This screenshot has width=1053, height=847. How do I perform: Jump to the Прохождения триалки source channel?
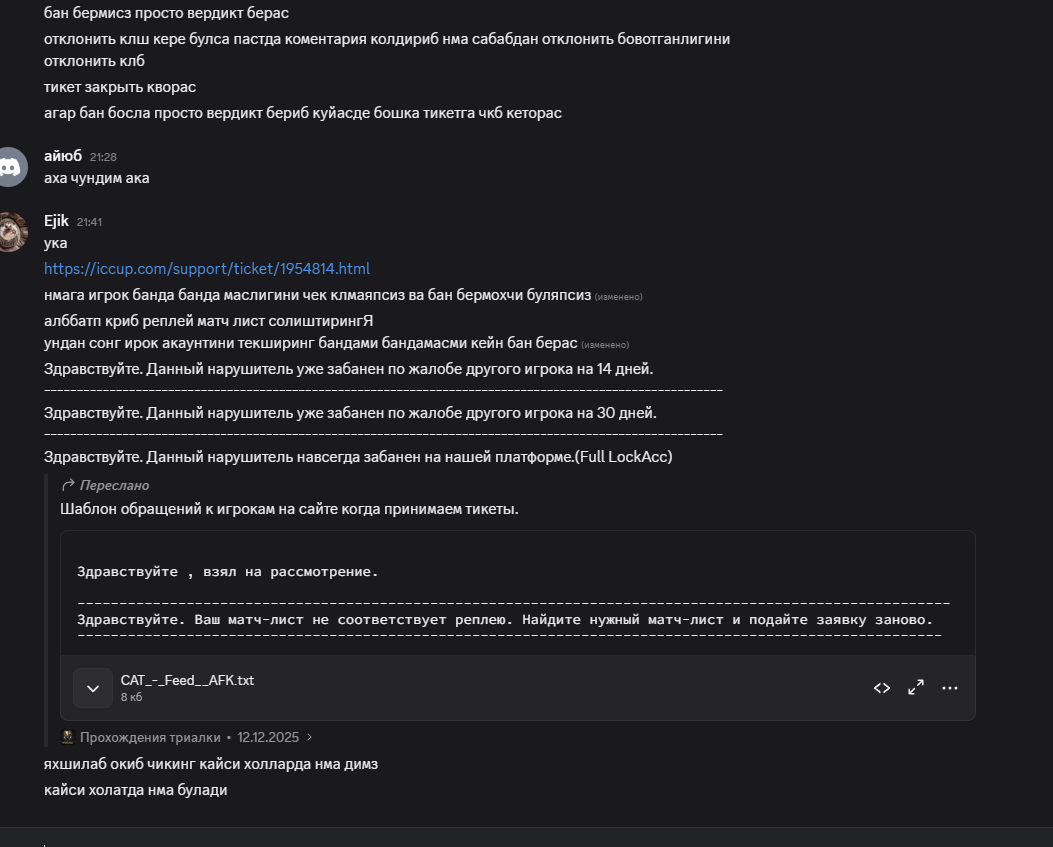[150, 737]
